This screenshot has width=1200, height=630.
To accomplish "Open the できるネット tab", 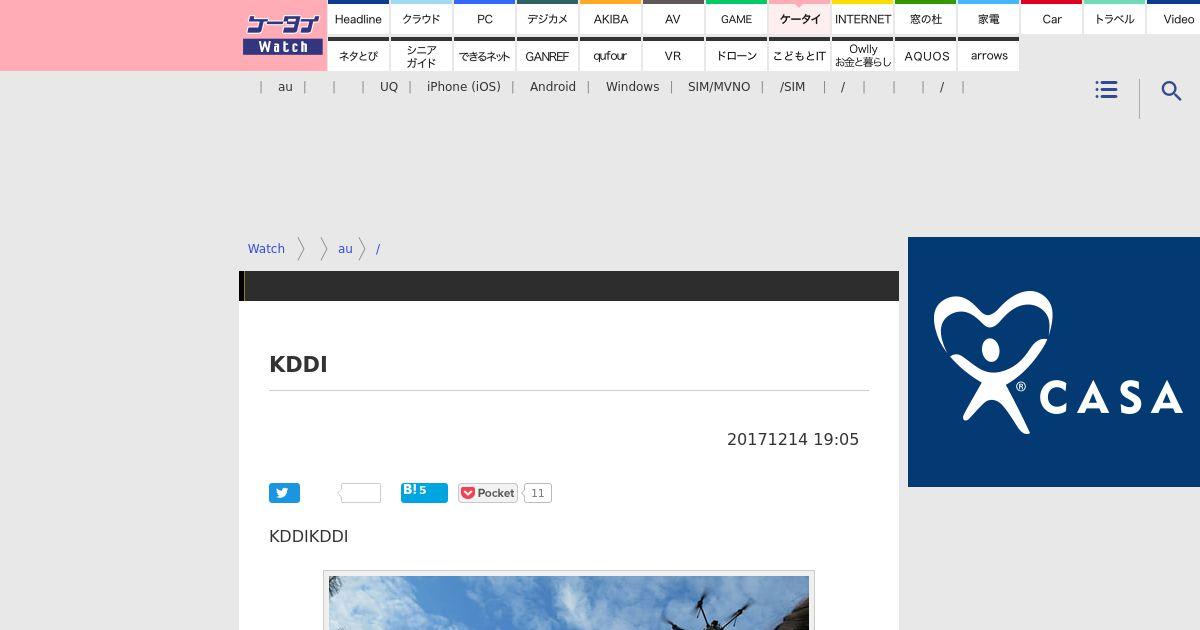I will [484, 55].
